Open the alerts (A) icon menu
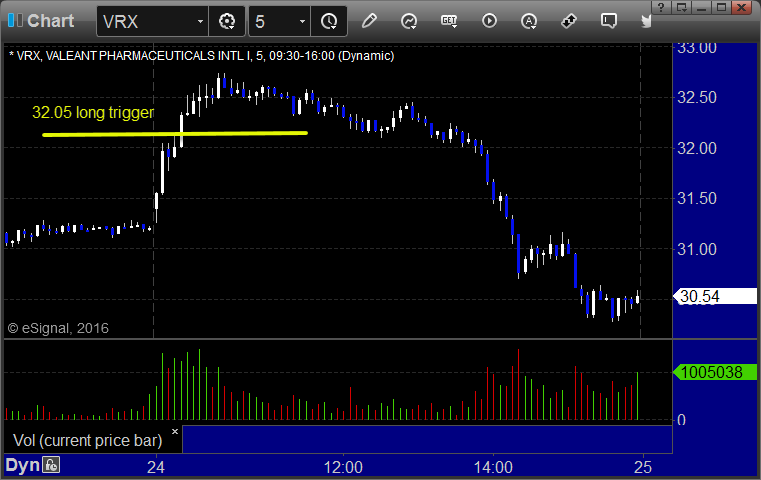Image resolution: width=761 pixels, height=480 pixels. [529, 21]
